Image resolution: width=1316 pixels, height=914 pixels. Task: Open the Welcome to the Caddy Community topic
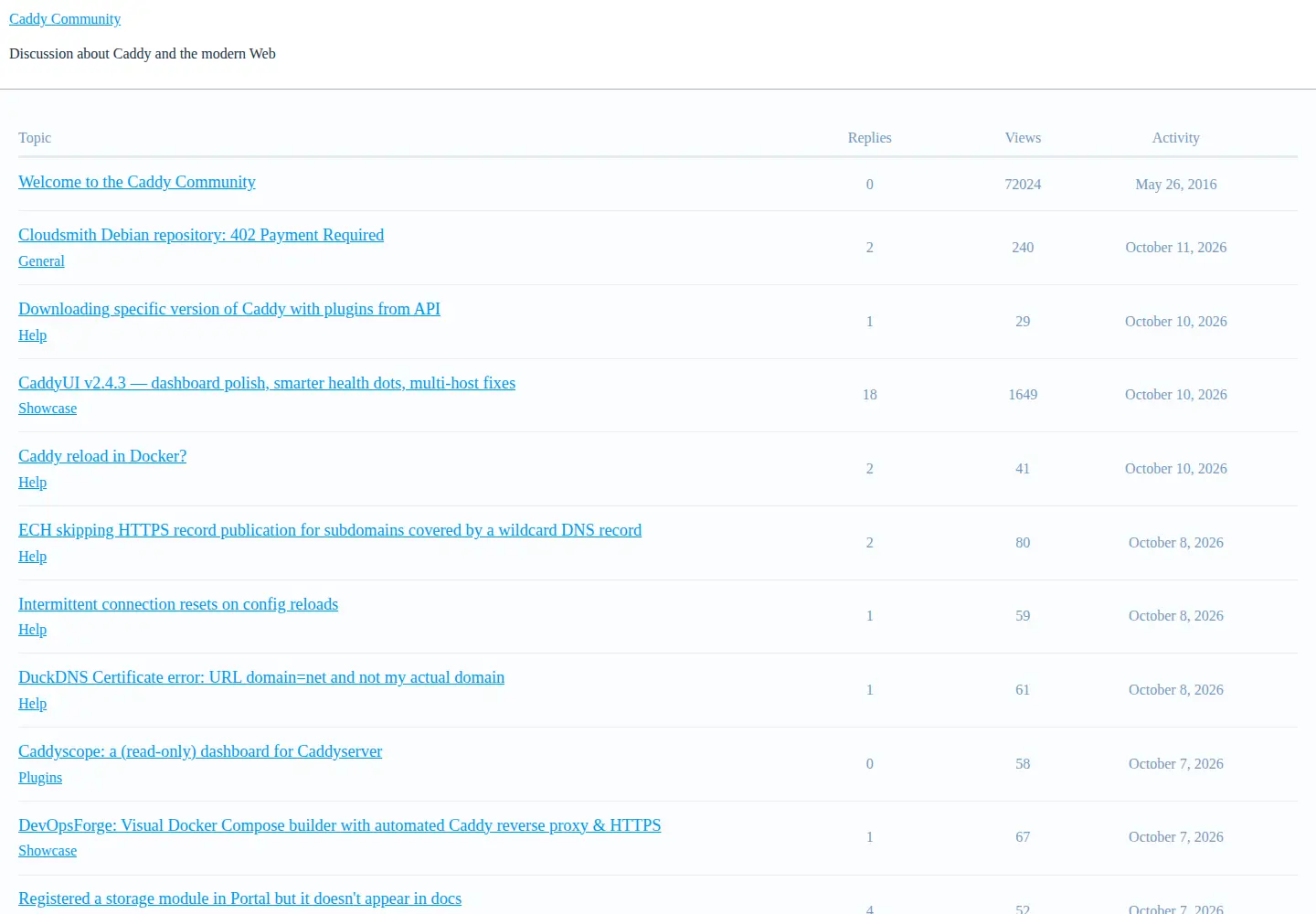tap(137, 182)
